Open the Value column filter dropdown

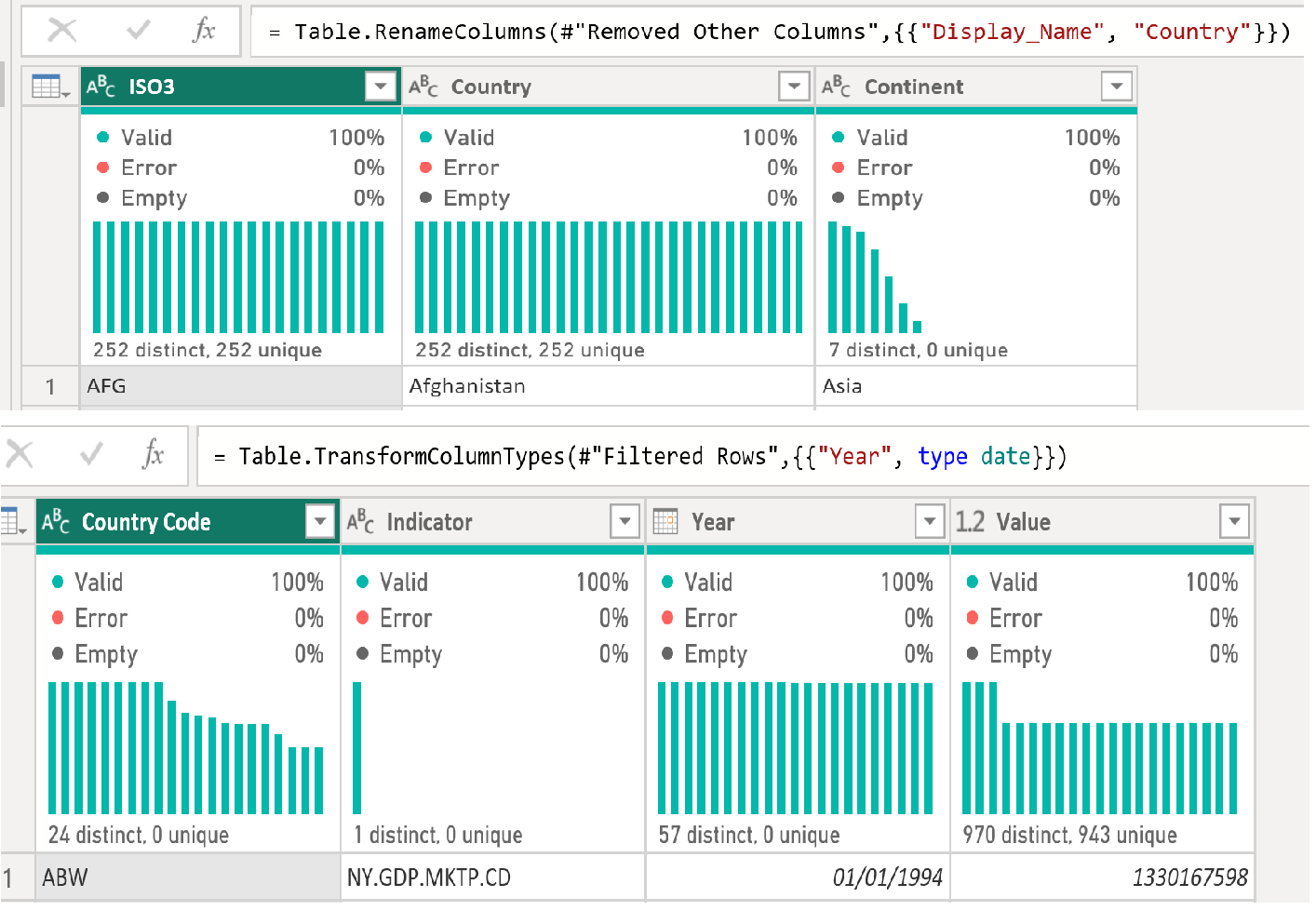(1234, 521)
